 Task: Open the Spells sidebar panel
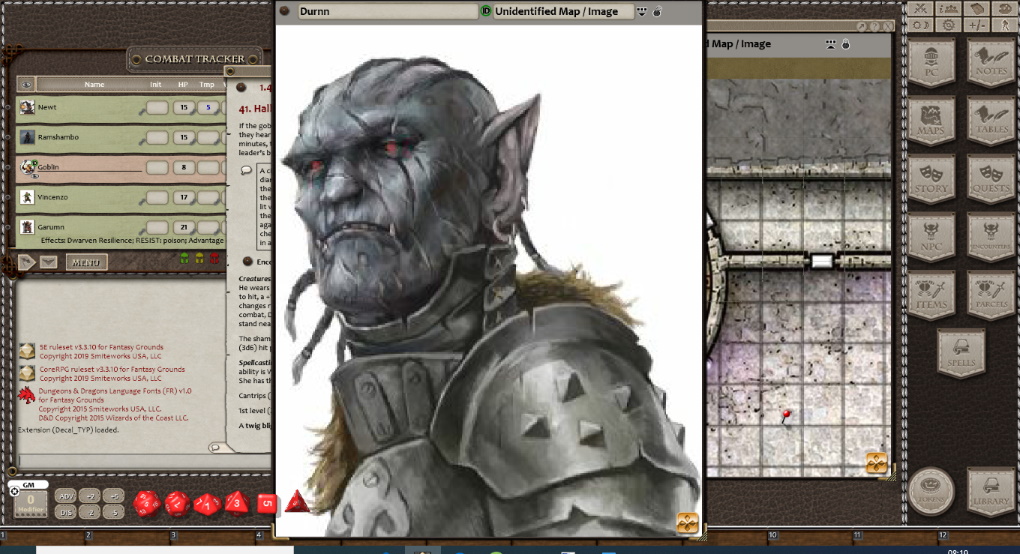pyautogui.click(x=961, y=352)
